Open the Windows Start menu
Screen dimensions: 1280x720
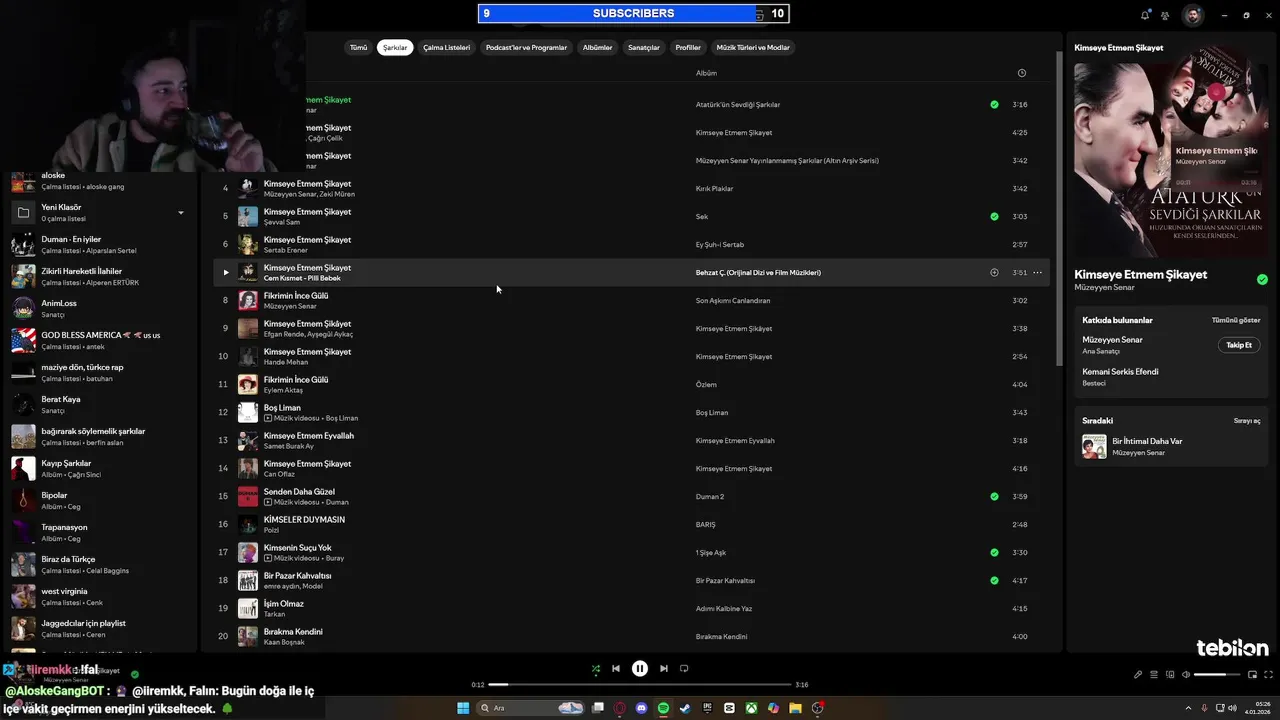[463, 708]
